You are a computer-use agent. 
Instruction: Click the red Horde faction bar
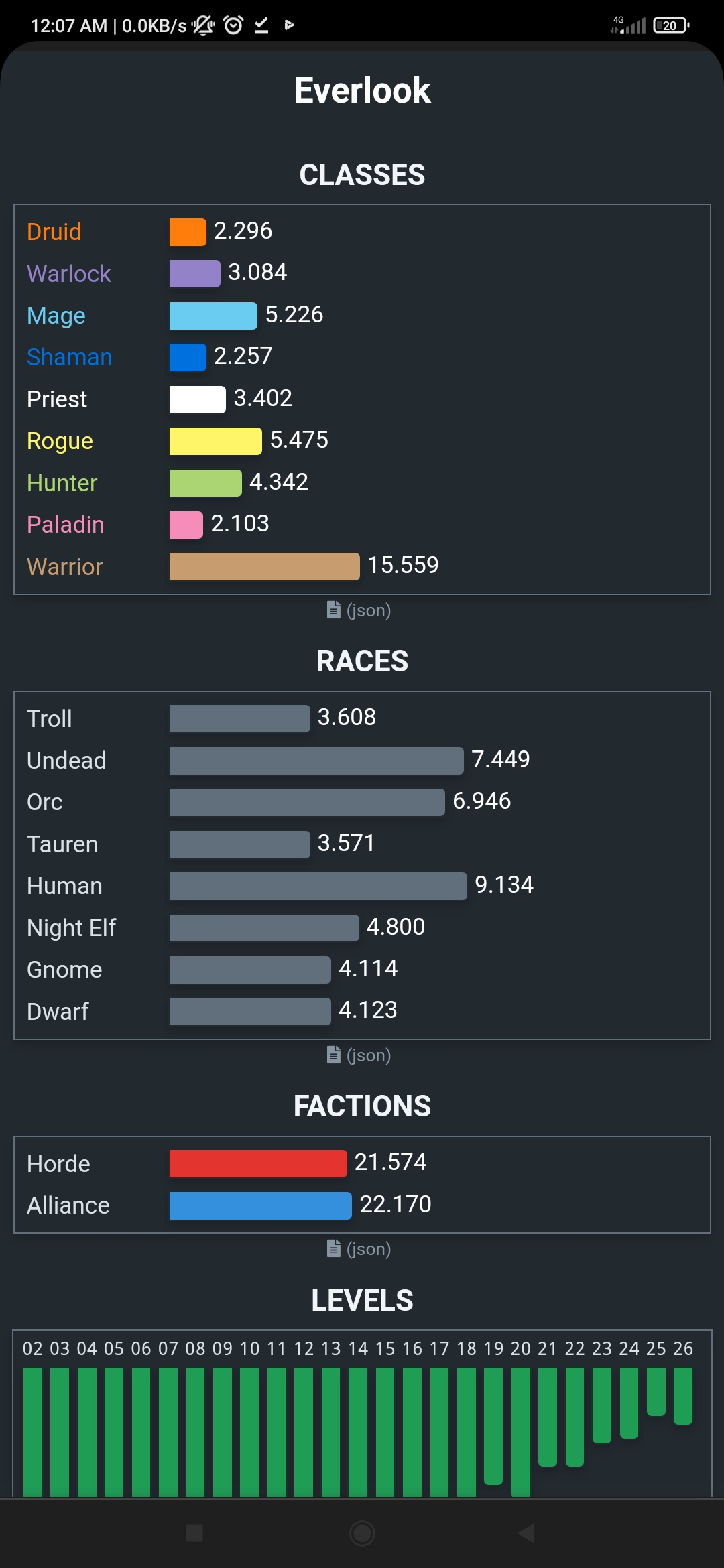258,1163
